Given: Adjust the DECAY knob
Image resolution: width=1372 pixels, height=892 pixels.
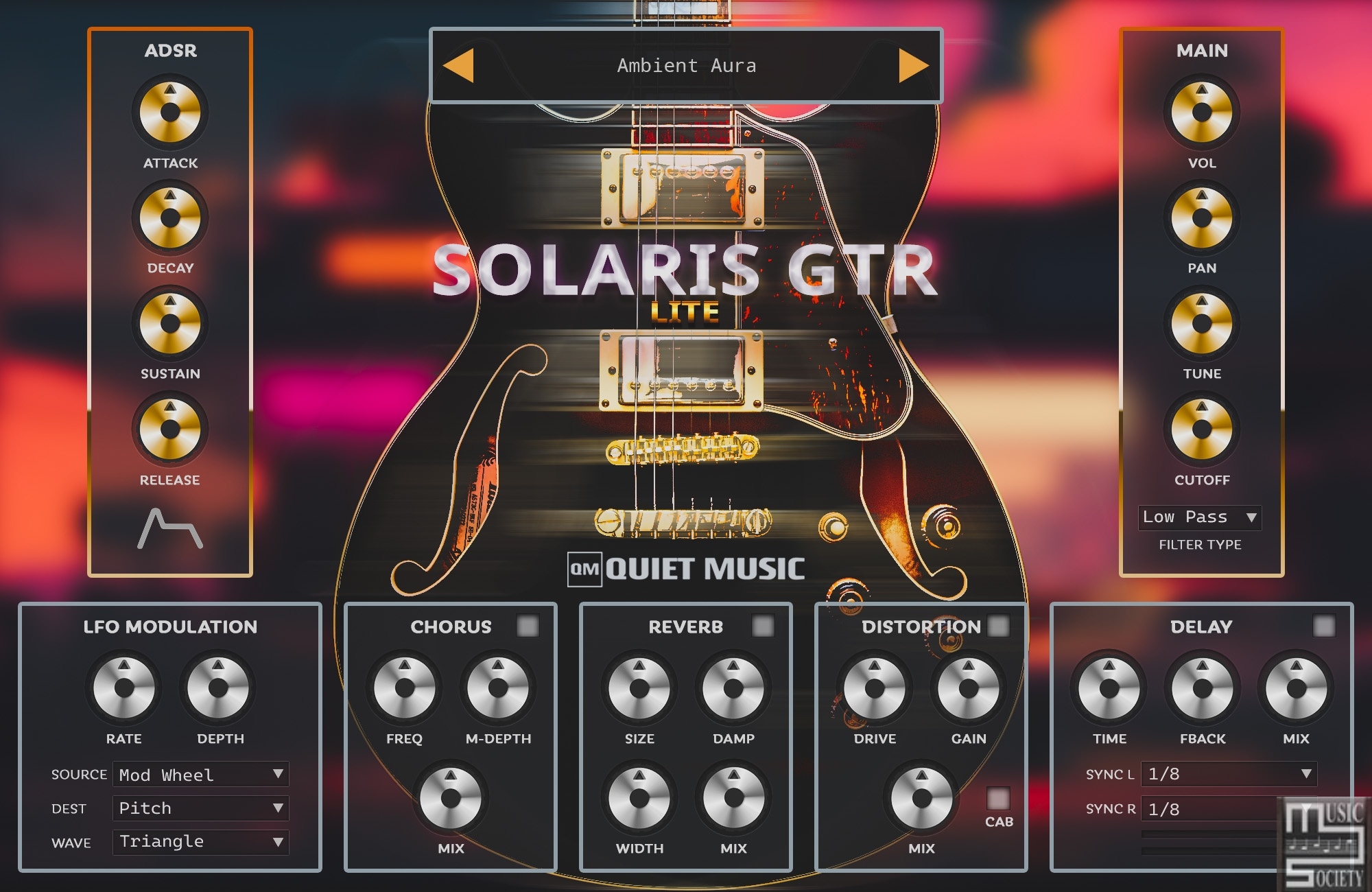Looking at the screenshot, I should tap(170, 218).
